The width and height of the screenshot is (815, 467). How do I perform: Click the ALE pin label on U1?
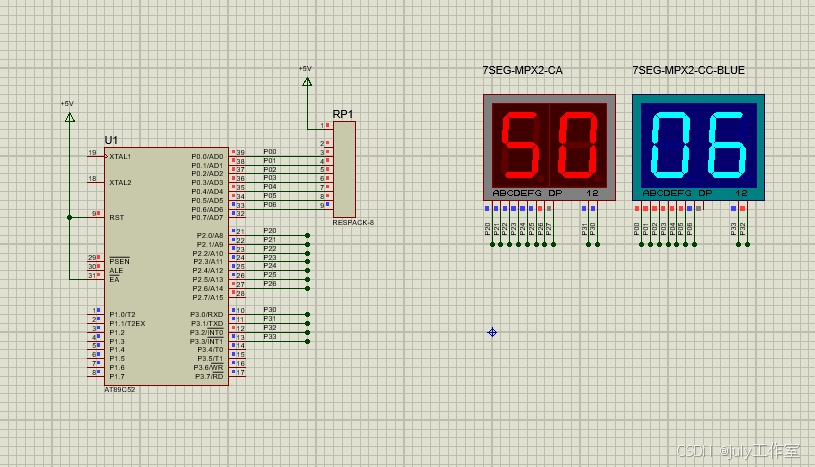click(x=116, y=270)
